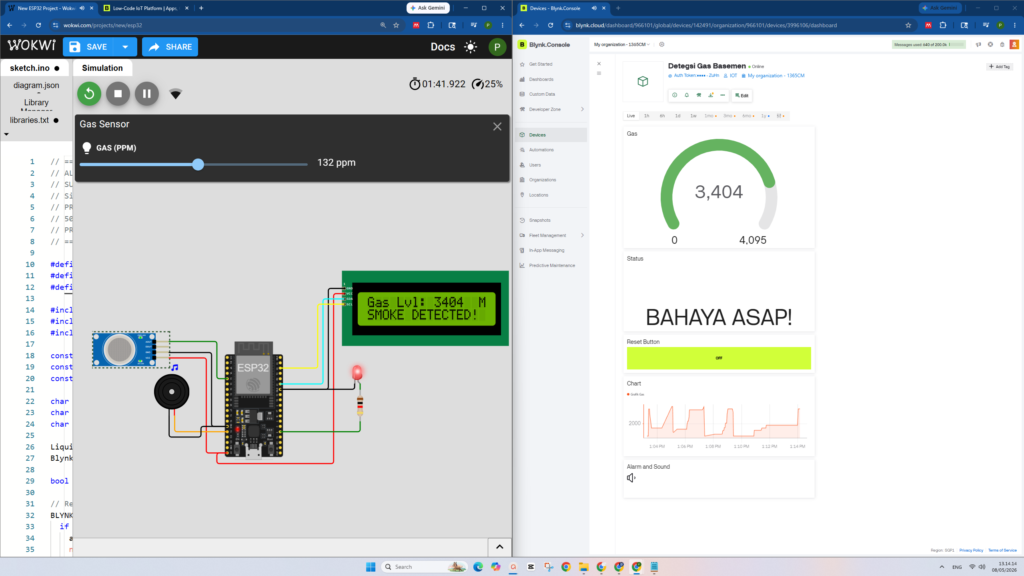Close the Blynk device panel with X
This screenshot has height=576, width=1024.
click(x=599, y=64)
